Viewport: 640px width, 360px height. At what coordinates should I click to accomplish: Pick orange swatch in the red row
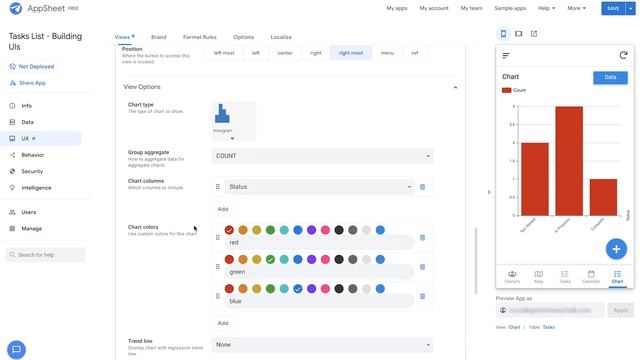coord(243,230)
